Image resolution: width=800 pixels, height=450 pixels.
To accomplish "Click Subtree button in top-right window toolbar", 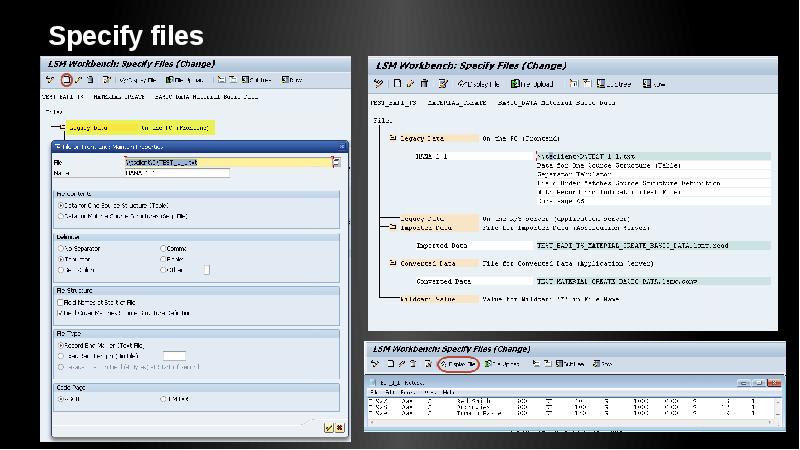I will point(614,84).
